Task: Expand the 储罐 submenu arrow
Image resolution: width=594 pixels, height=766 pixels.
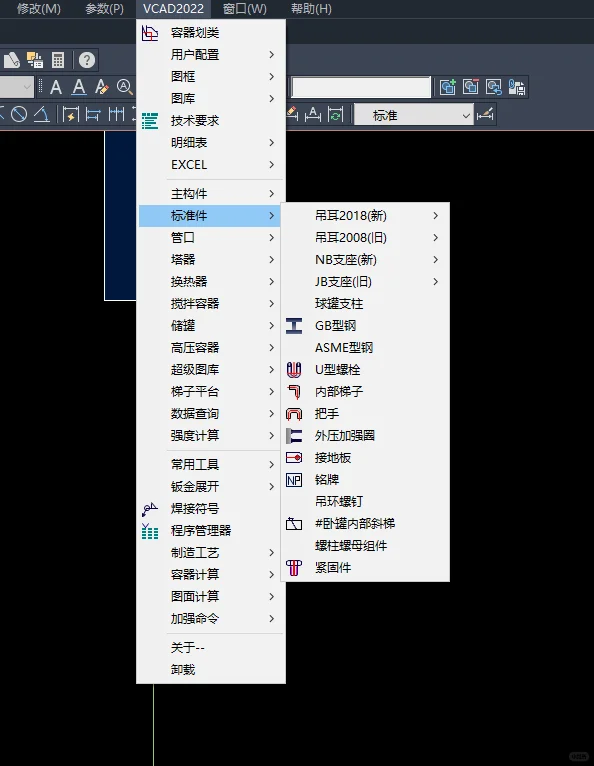Action: (x=272, y=326)
